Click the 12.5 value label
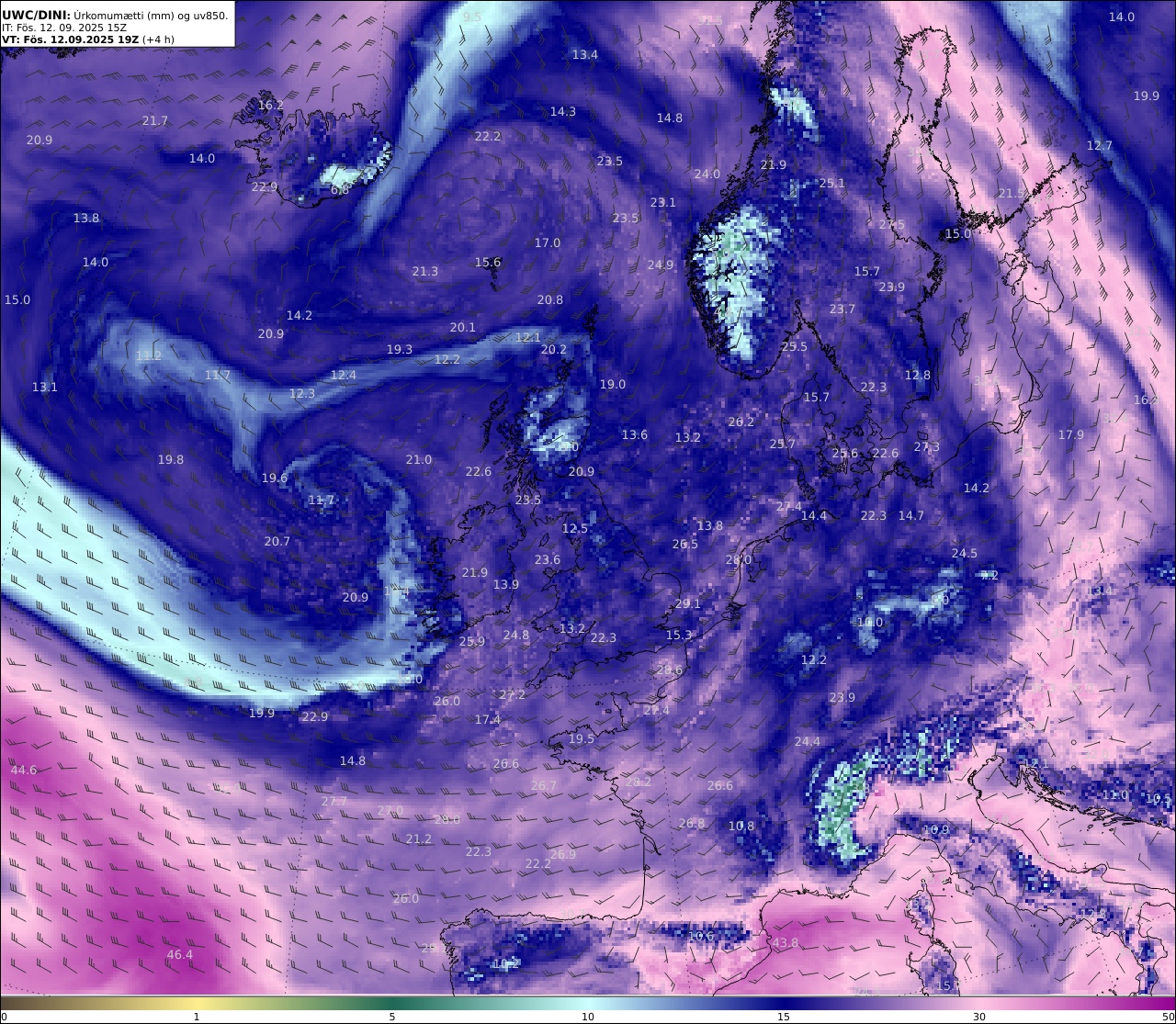 (x=575, y=529)
